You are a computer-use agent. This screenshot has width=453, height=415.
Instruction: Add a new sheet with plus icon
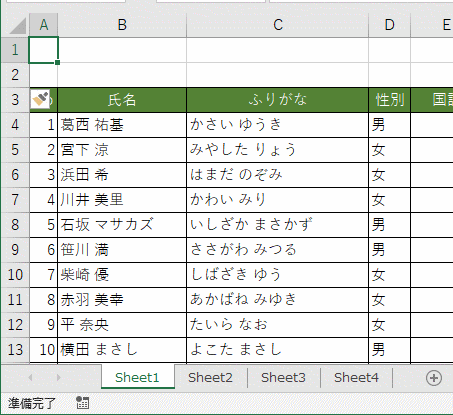click(434, 378)
